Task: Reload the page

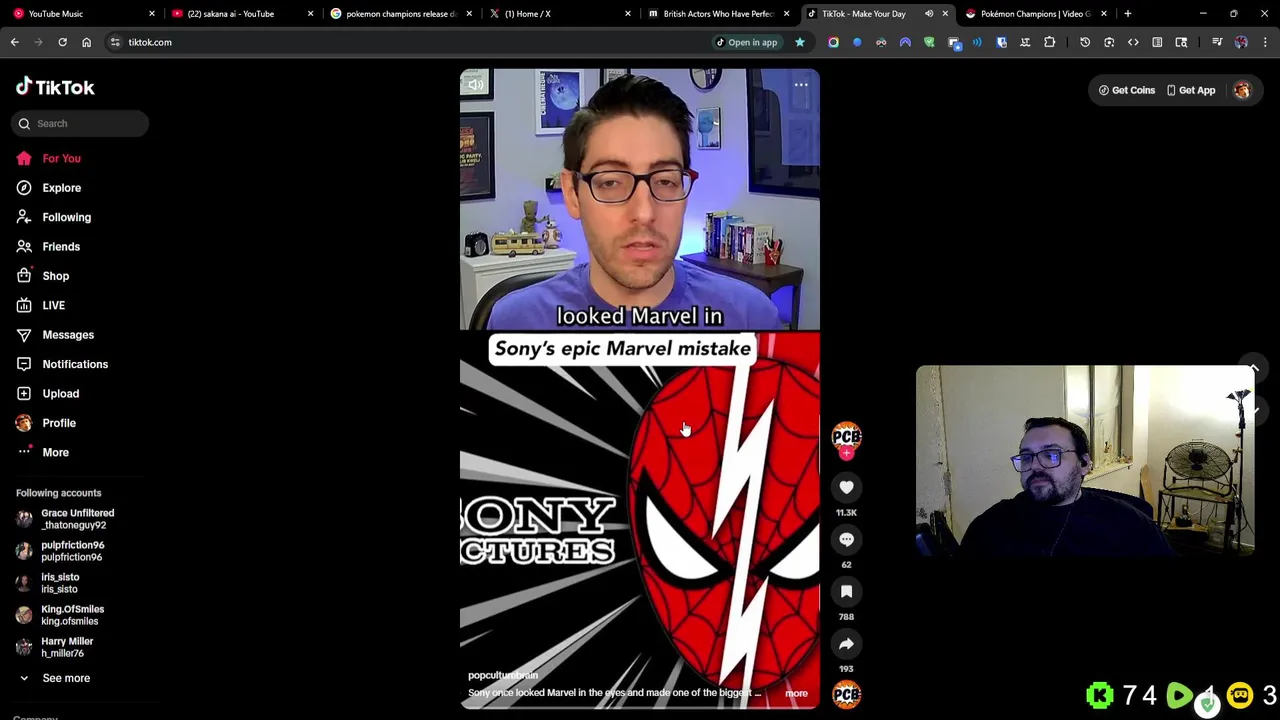Action: [x=62, y=42]
